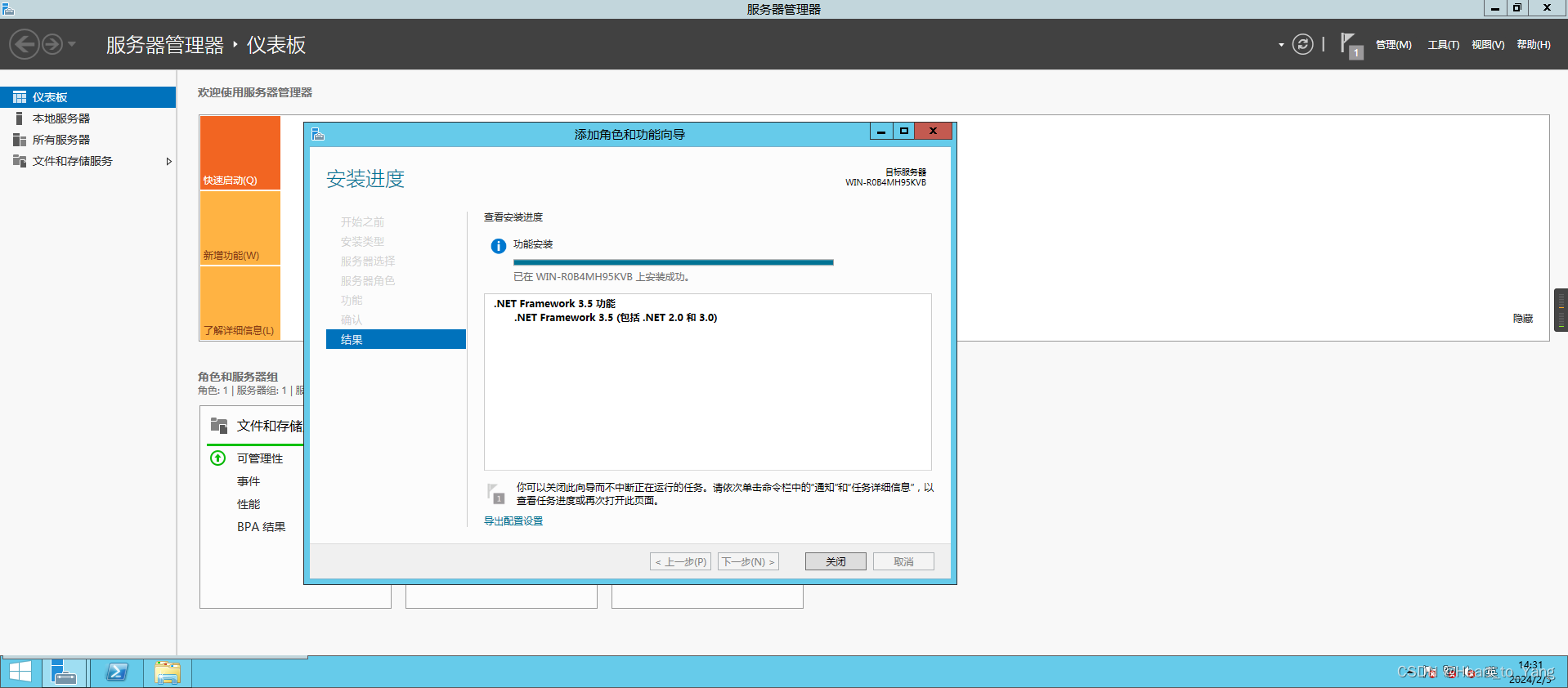Click the ".NET Framework 3.5 功能" result row
This screenshot has height=688, width=1568.
point(554,304)
